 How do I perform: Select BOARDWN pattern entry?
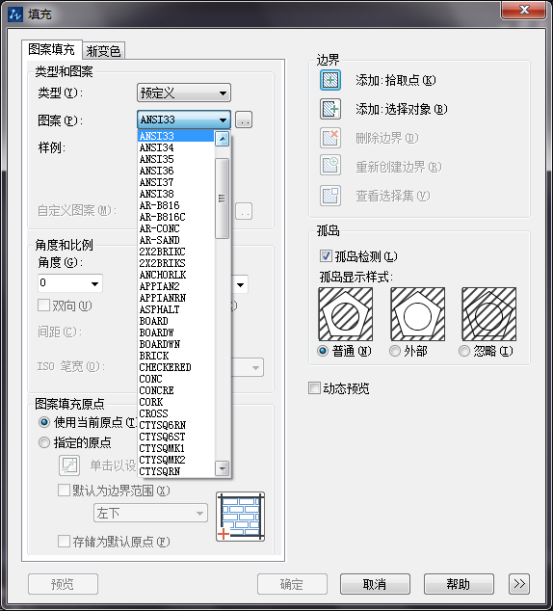[176, 344]
